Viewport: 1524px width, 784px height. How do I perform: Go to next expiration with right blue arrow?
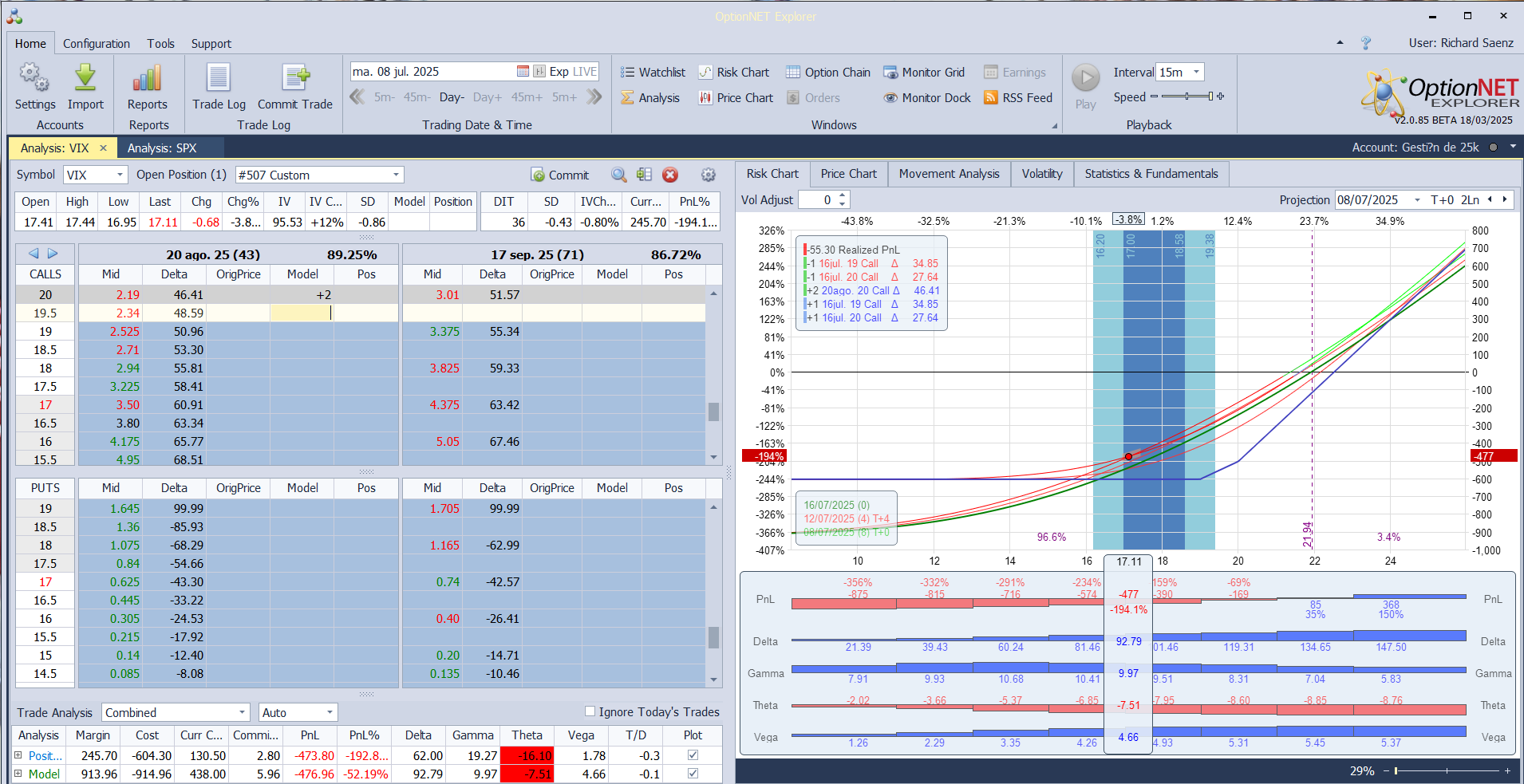53,254
